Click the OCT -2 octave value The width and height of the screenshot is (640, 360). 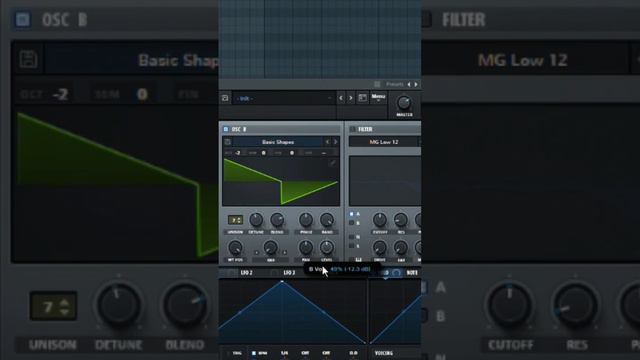tap(238, 153)
